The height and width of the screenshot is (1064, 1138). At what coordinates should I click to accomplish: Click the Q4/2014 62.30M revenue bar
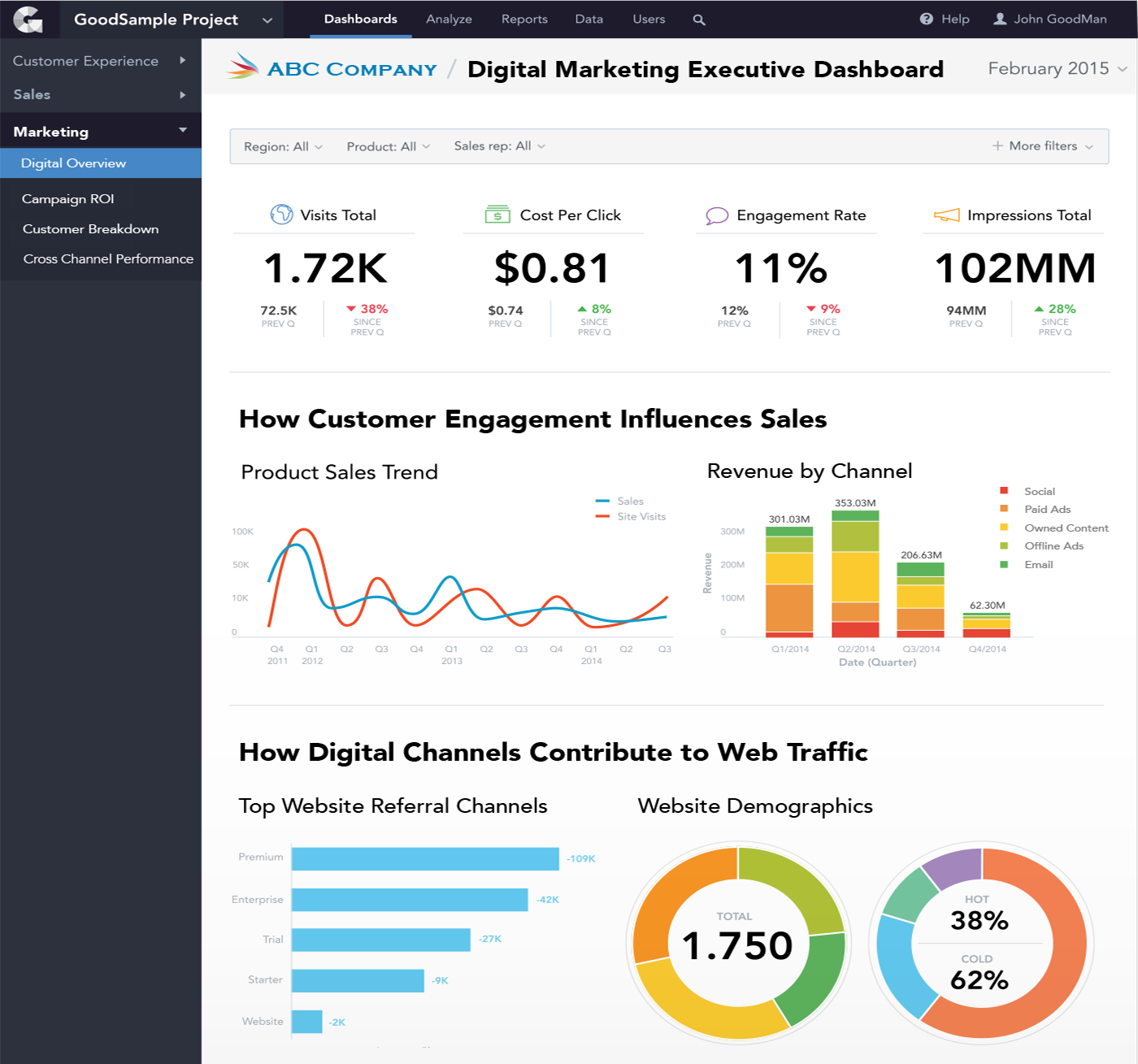pos(987,624)
